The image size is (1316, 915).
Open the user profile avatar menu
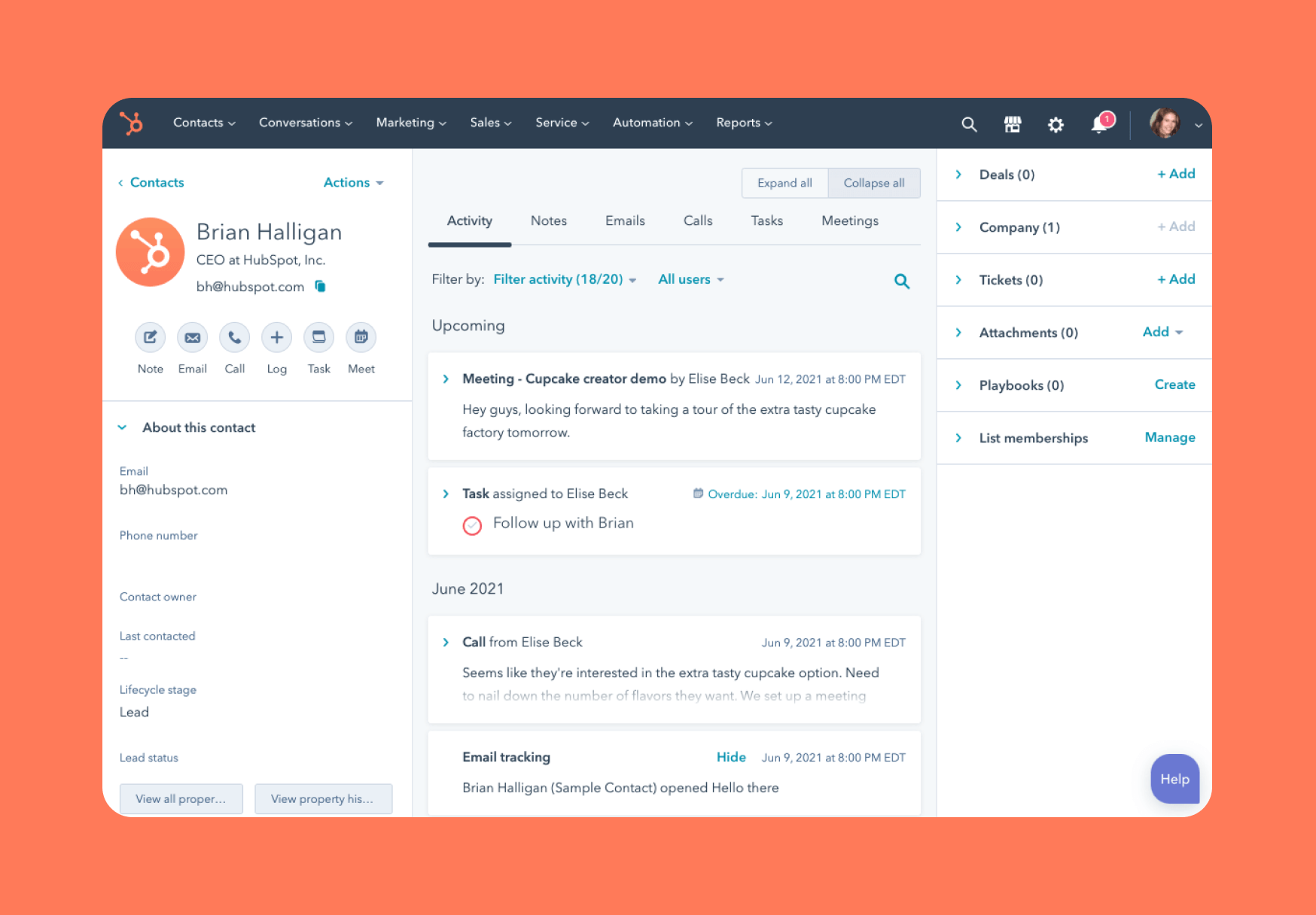[x=1165, y=123]
